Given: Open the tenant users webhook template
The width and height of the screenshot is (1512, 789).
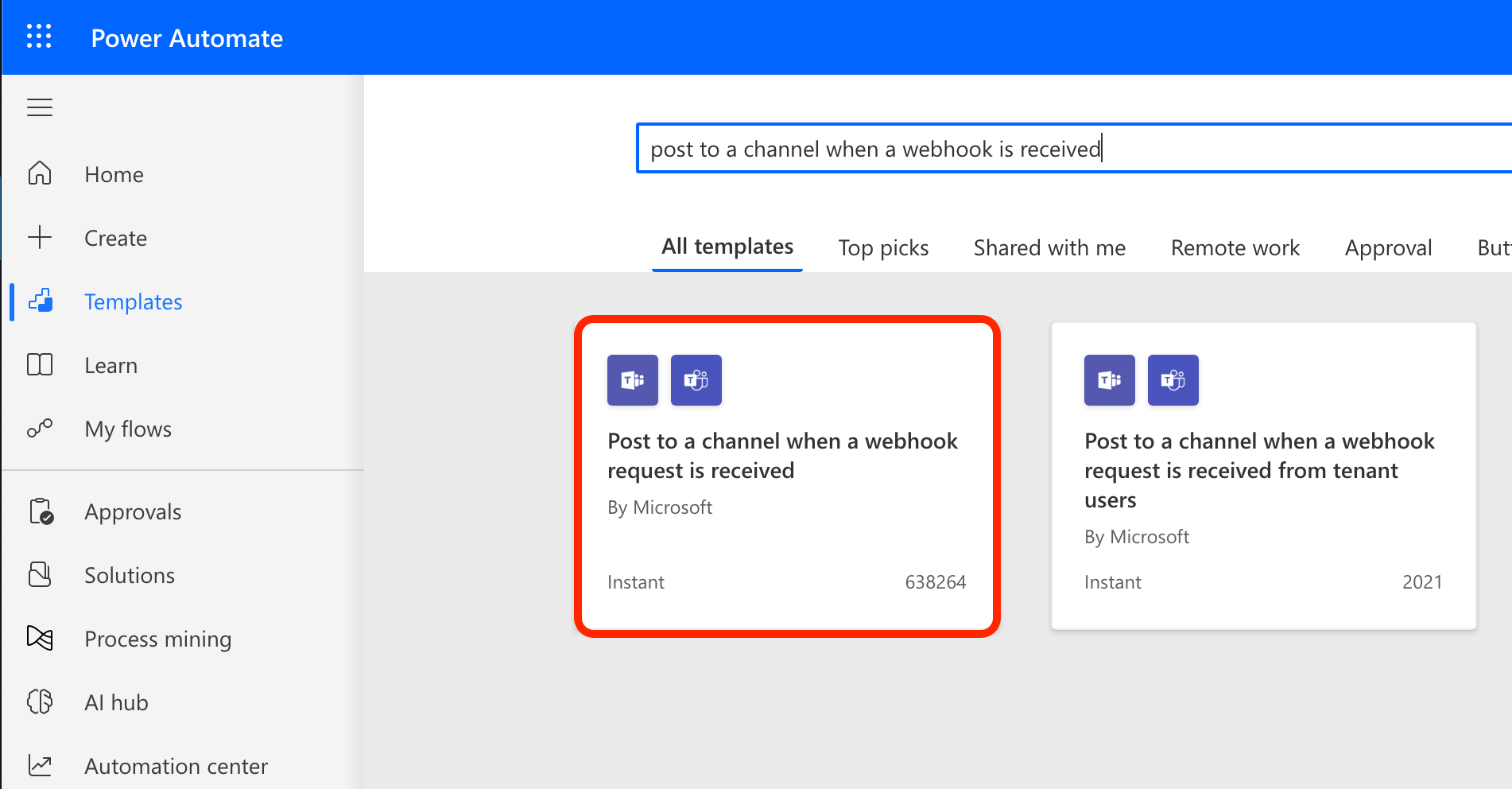Looking at the screenshot, I should coord(1263,476).
